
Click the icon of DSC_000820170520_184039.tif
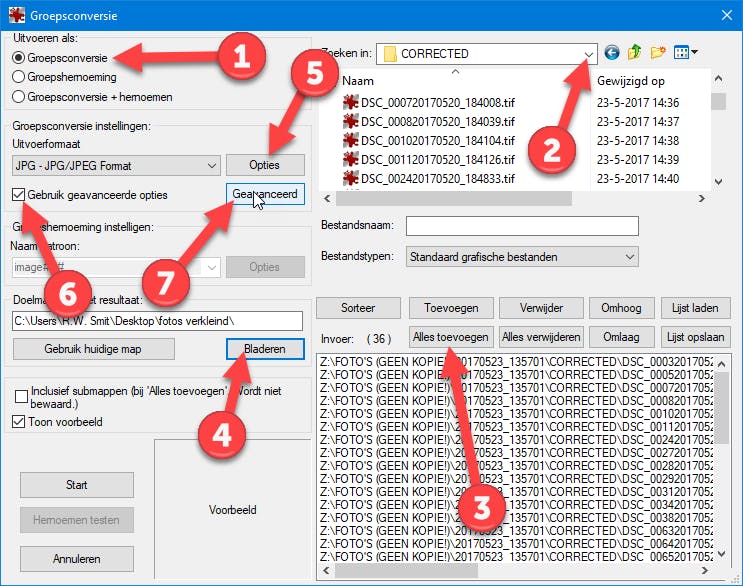coord(351,121)
